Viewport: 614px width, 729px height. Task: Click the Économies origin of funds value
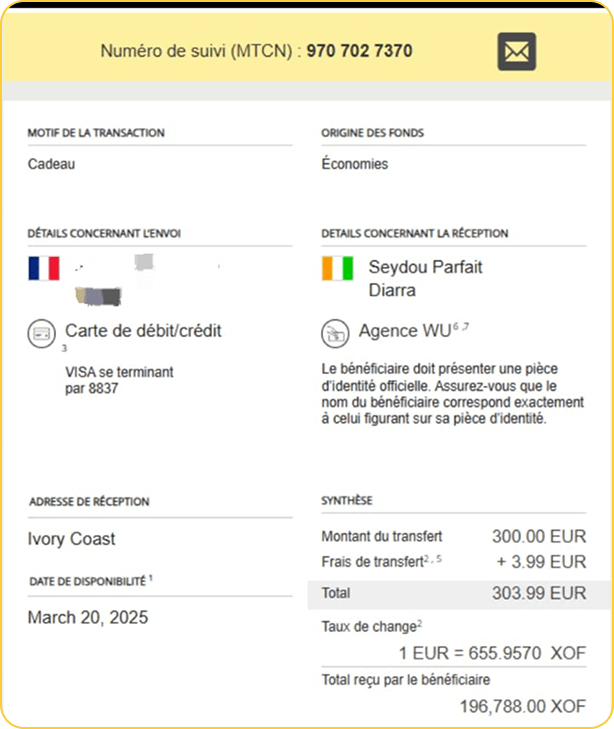click(354, 164)
